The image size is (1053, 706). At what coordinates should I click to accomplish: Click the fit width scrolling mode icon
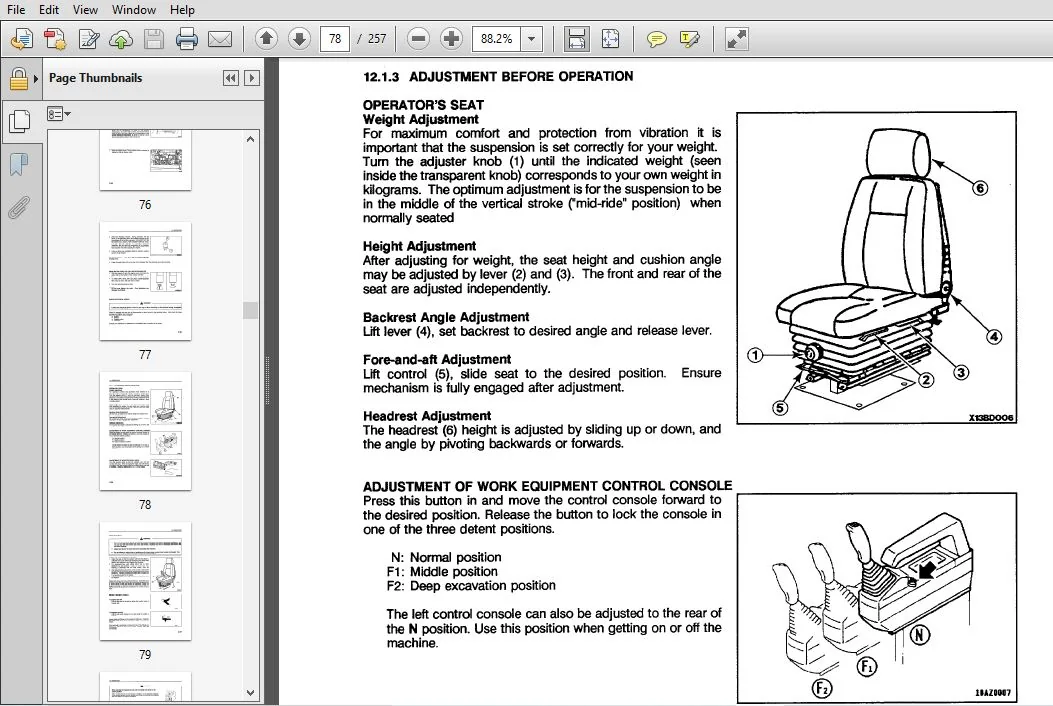[576, 39]
